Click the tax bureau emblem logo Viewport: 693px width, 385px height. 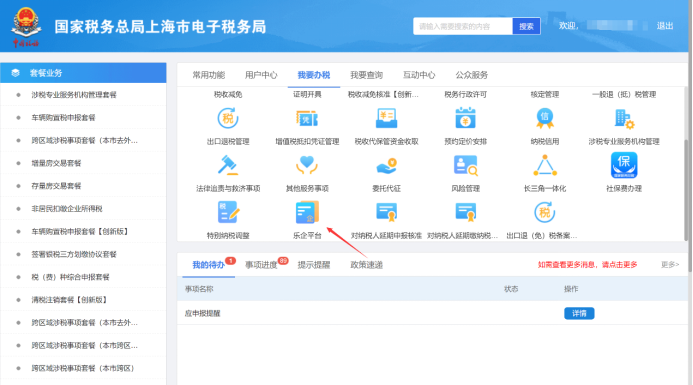(x=26, y=27)
